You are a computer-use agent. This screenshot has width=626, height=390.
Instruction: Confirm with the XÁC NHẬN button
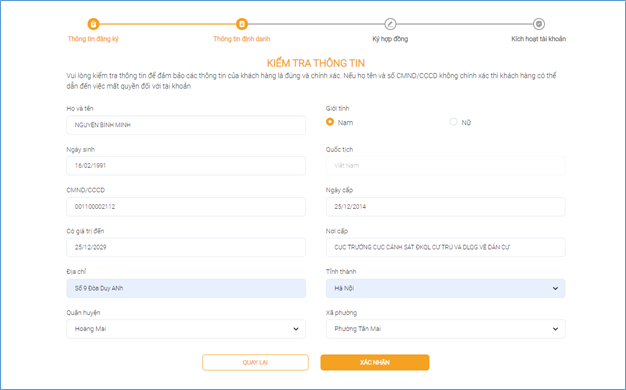(x=375, y=362)
